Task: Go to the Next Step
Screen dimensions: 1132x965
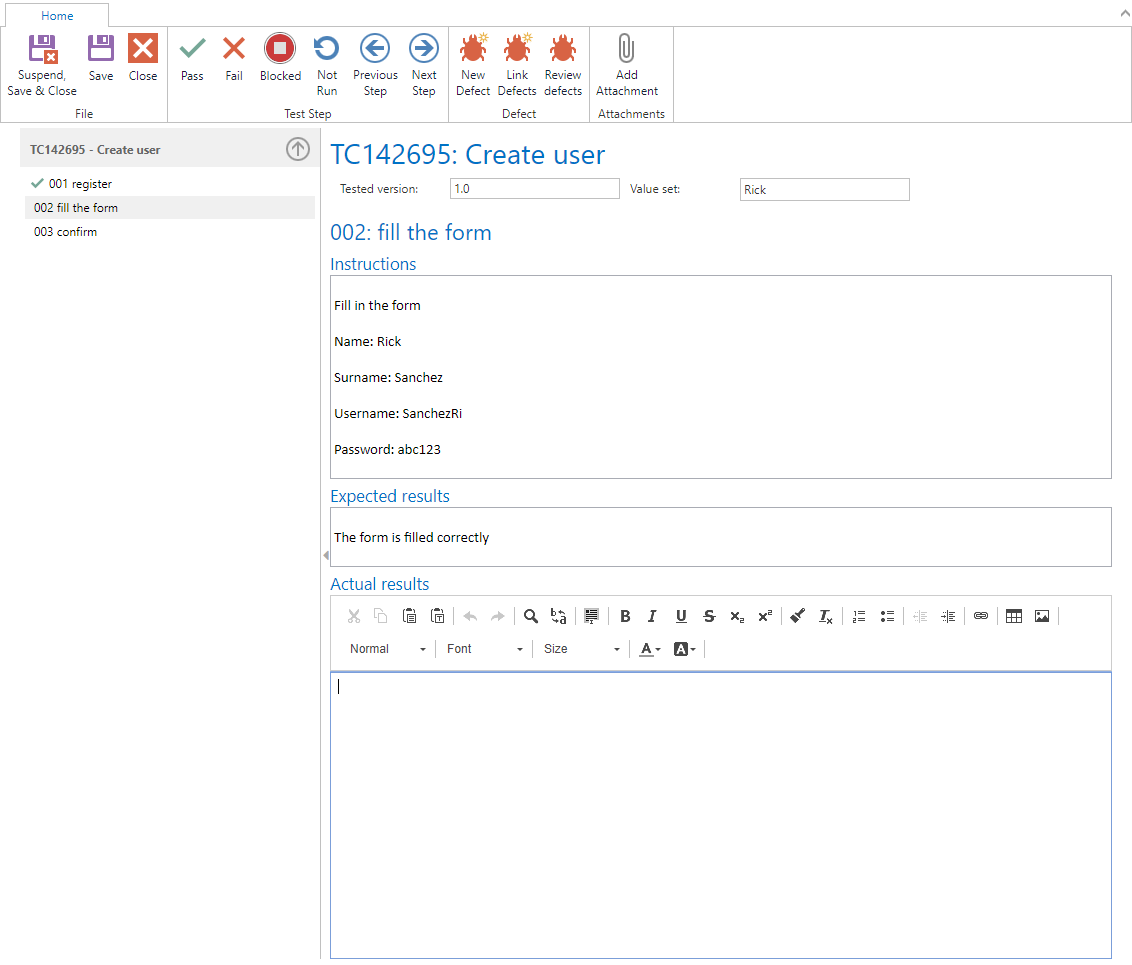Action: click(x=424, y=65)
